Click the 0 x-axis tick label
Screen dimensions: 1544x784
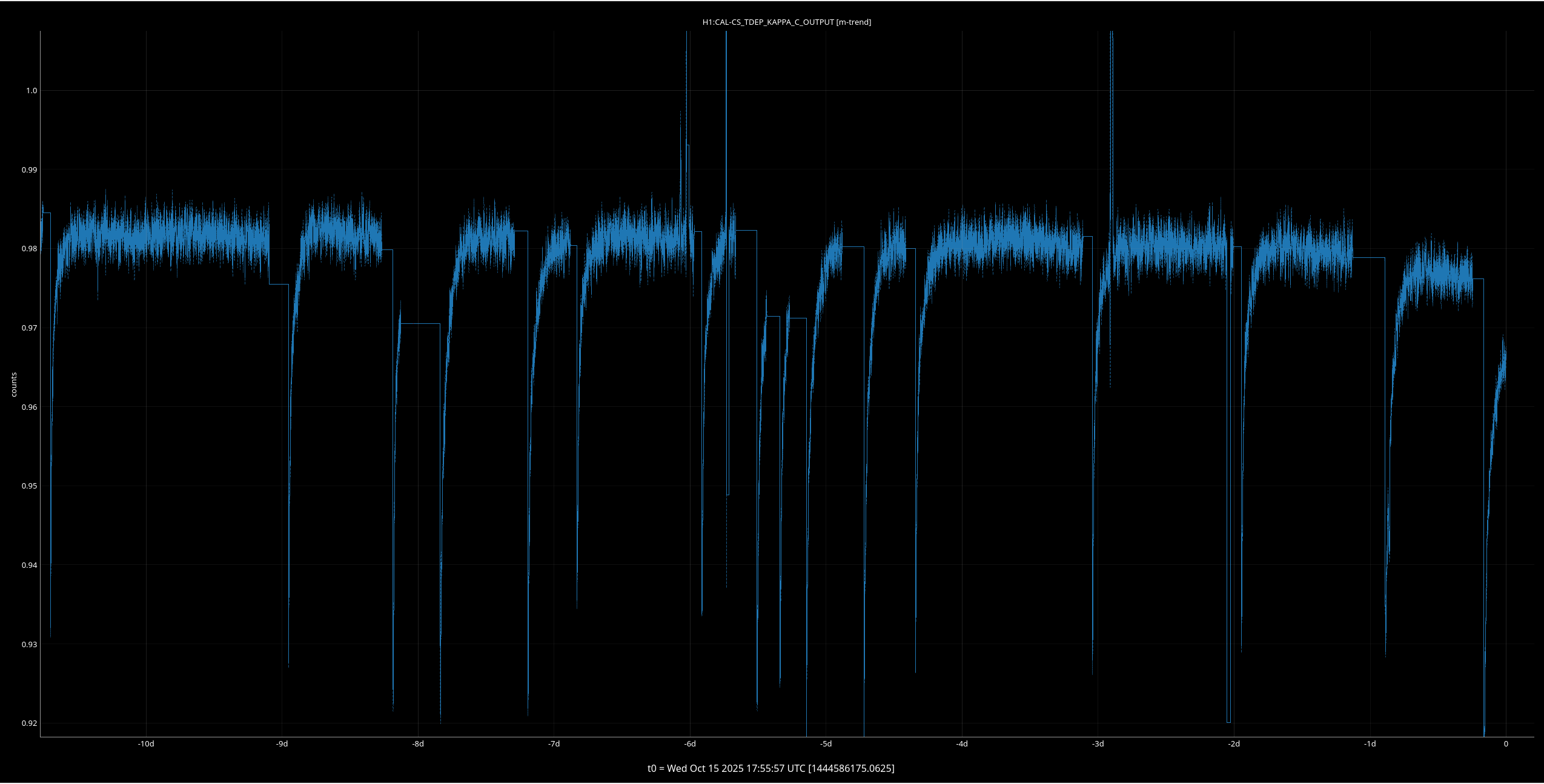pos(1506,744)
